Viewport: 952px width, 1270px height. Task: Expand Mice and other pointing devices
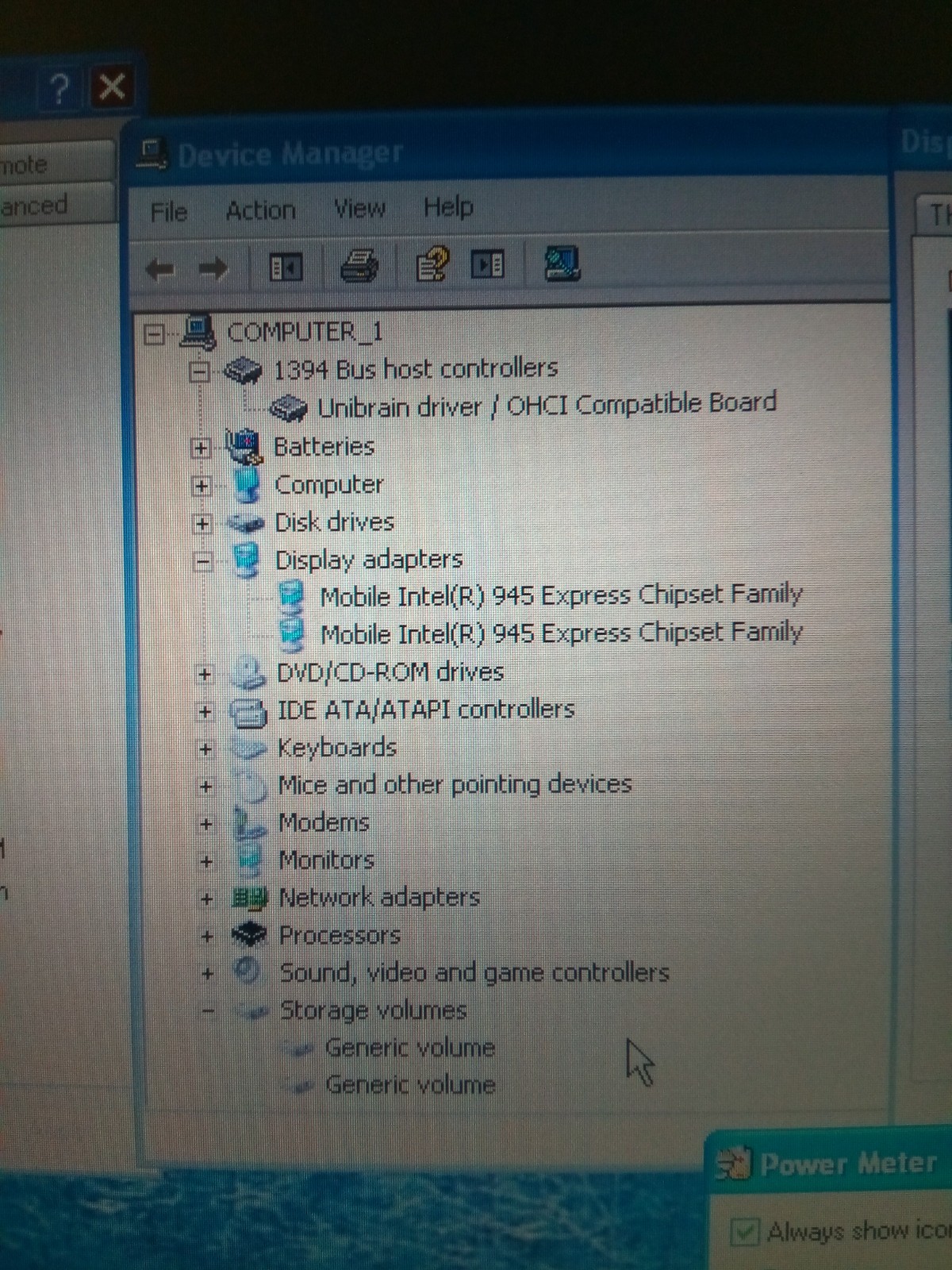point(206,787)
